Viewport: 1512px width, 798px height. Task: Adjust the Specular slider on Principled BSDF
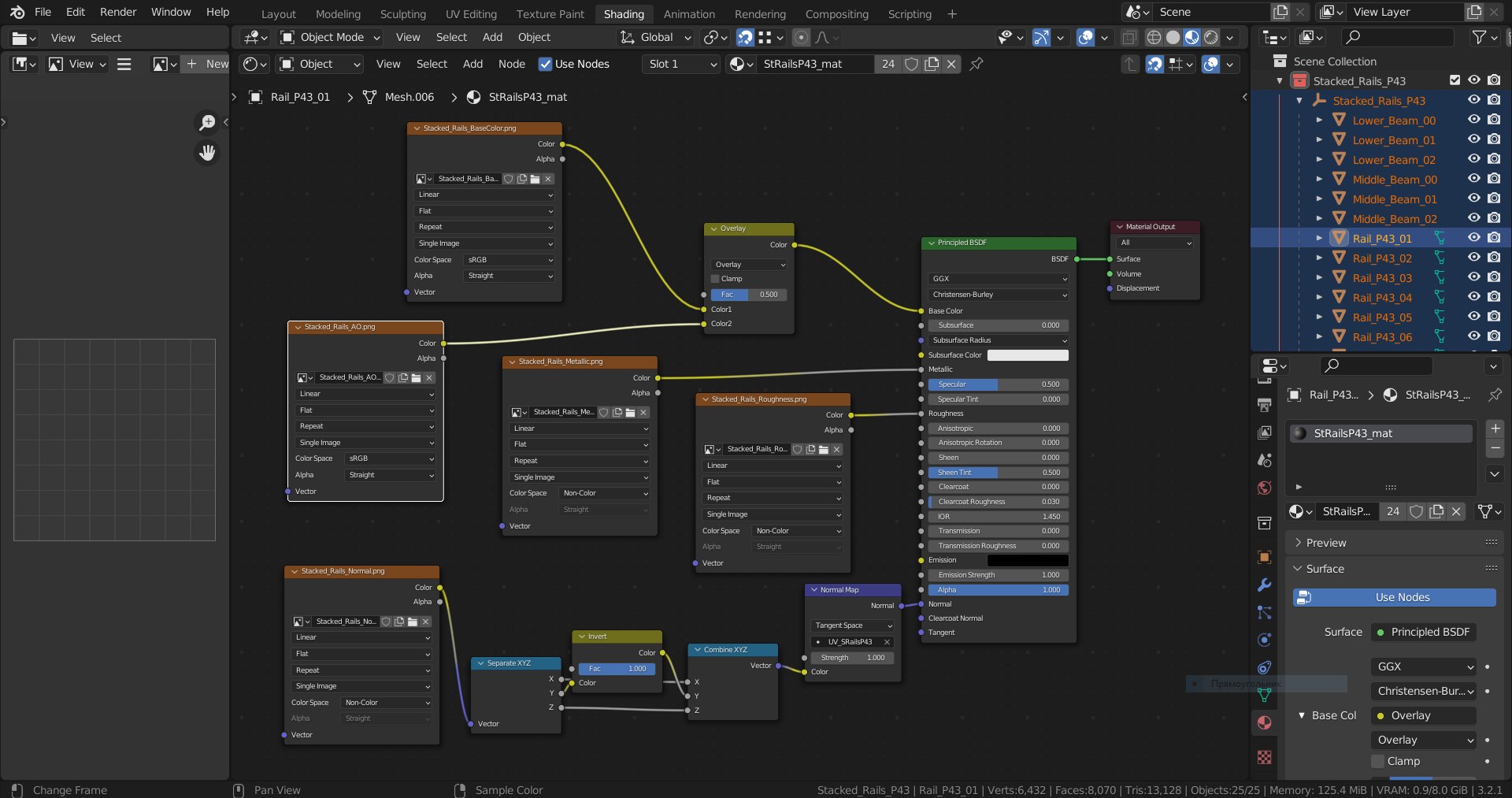pyautogui.click(x=998, y=384)
